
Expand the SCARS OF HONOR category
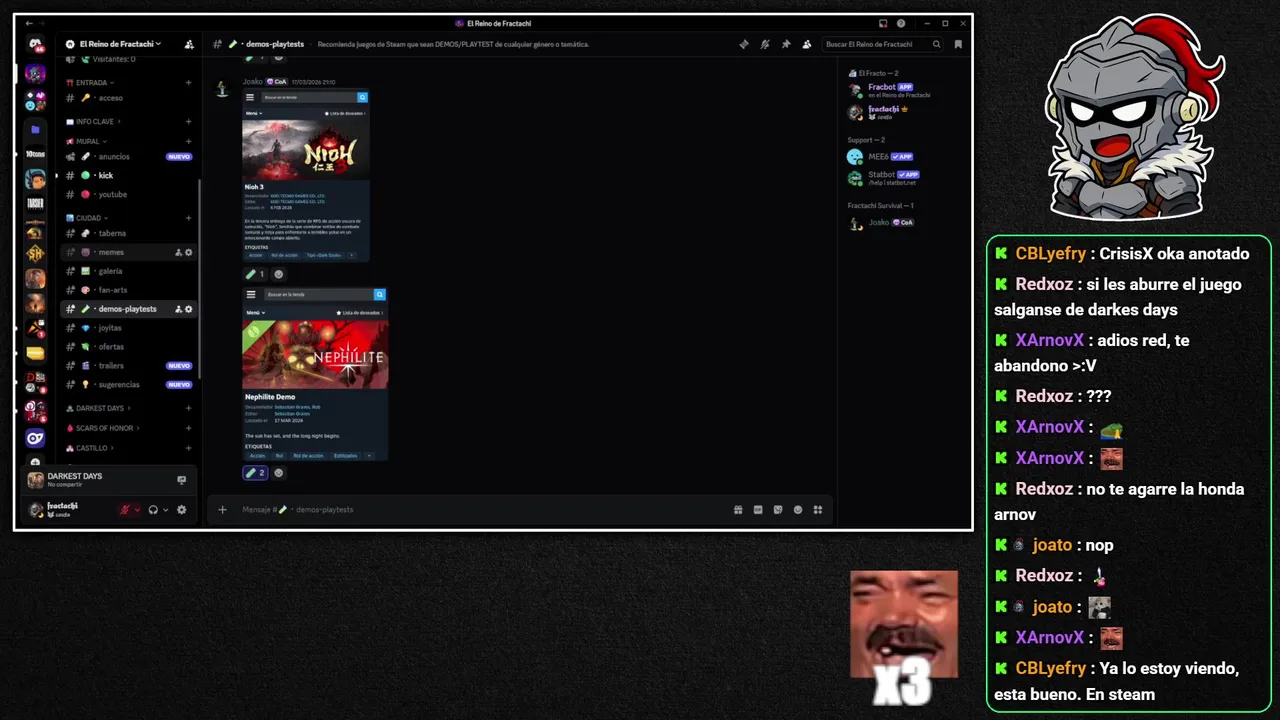103,428
